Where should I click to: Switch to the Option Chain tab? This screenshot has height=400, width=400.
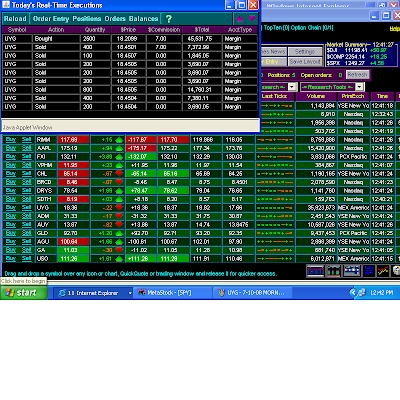312,28
